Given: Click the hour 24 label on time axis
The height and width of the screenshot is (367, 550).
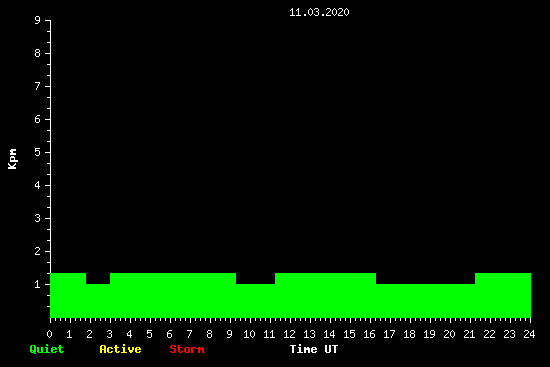Looking at the screenshot, I should [x=529, y=334].
